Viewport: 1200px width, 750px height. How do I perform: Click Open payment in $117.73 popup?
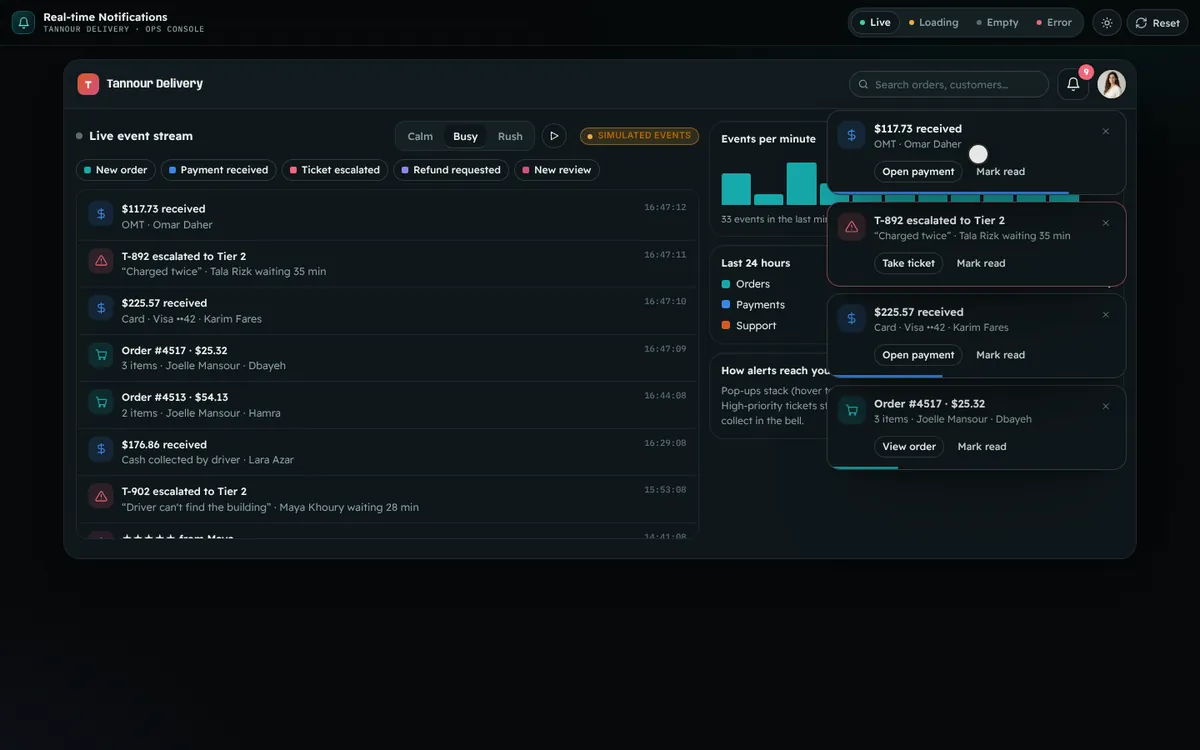pyautogui.click(x=918, y=172)
